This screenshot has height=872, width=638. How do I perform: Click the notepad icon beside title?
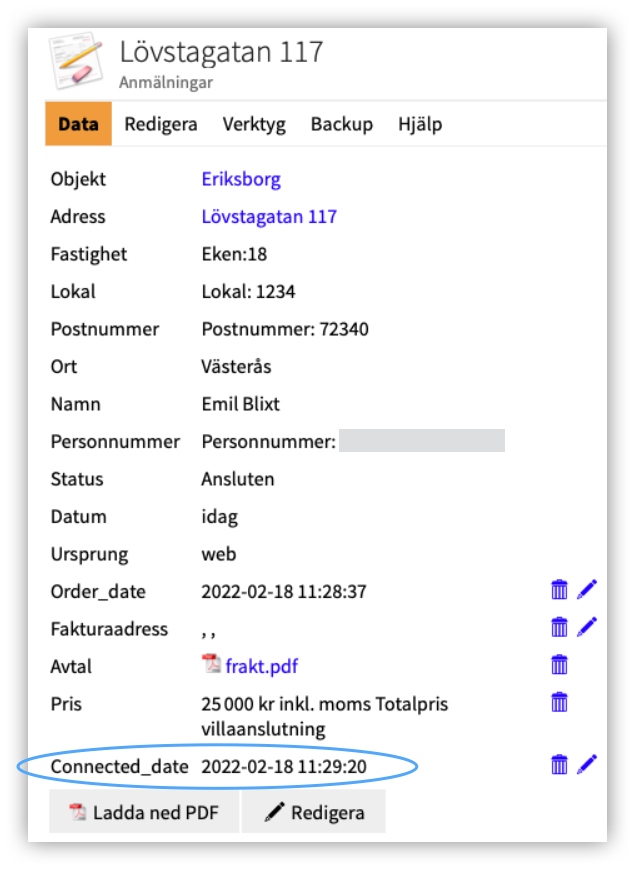click(x=77, y=62)
